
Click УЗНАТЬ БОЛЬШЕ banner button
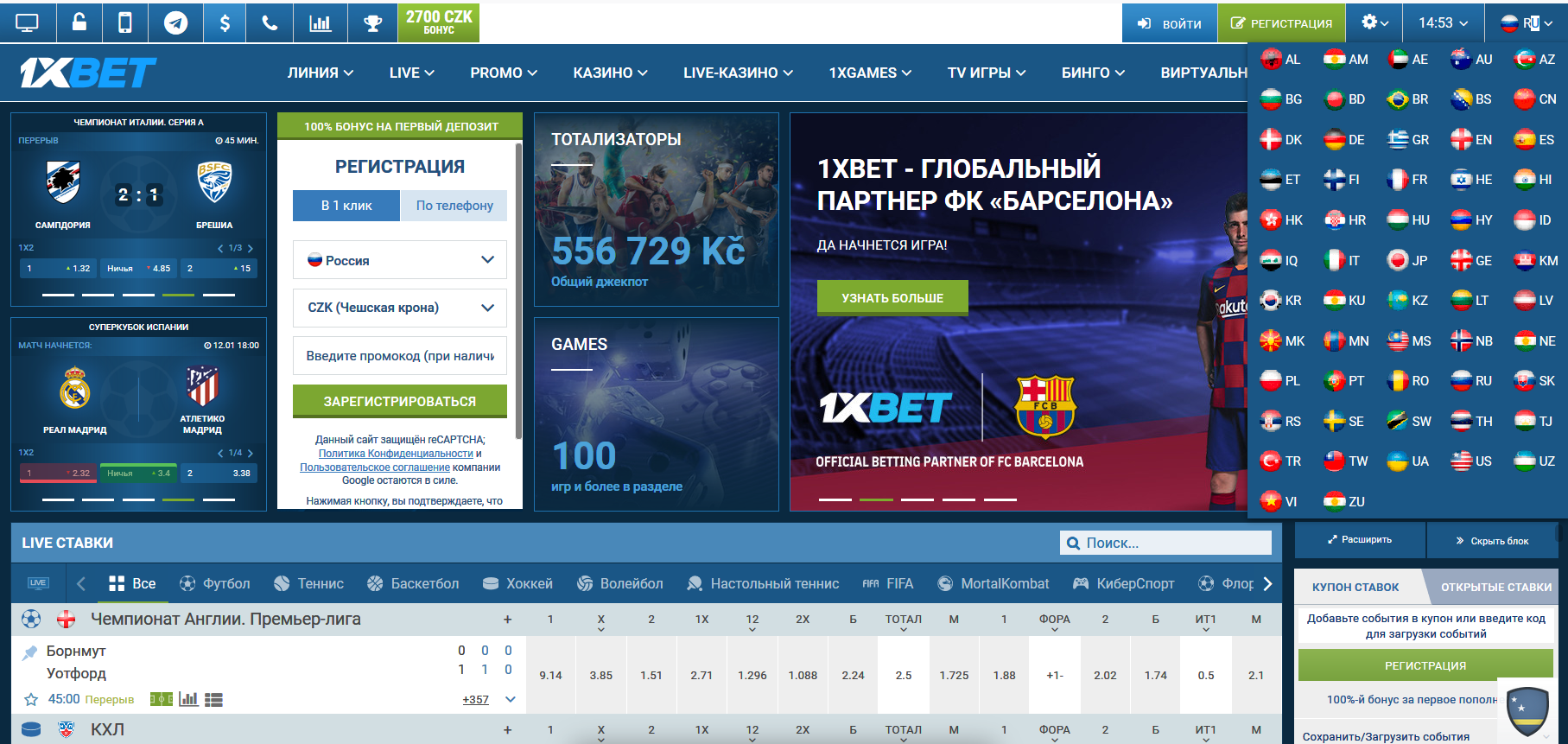pyautogui.click(x=892, y=298)
